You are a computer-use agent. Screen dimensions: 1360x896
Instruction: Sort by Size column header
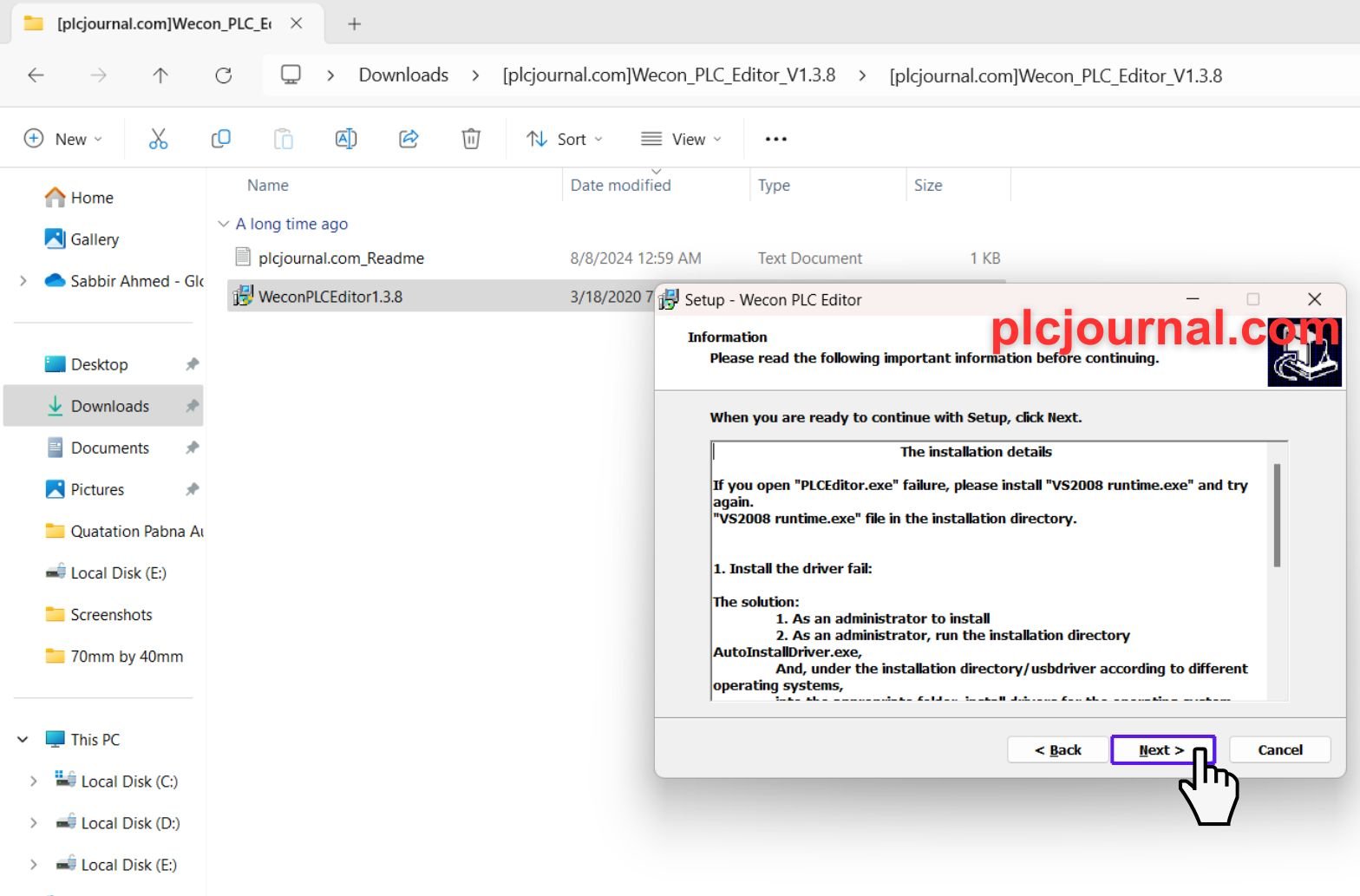click(x=928, y=186)
